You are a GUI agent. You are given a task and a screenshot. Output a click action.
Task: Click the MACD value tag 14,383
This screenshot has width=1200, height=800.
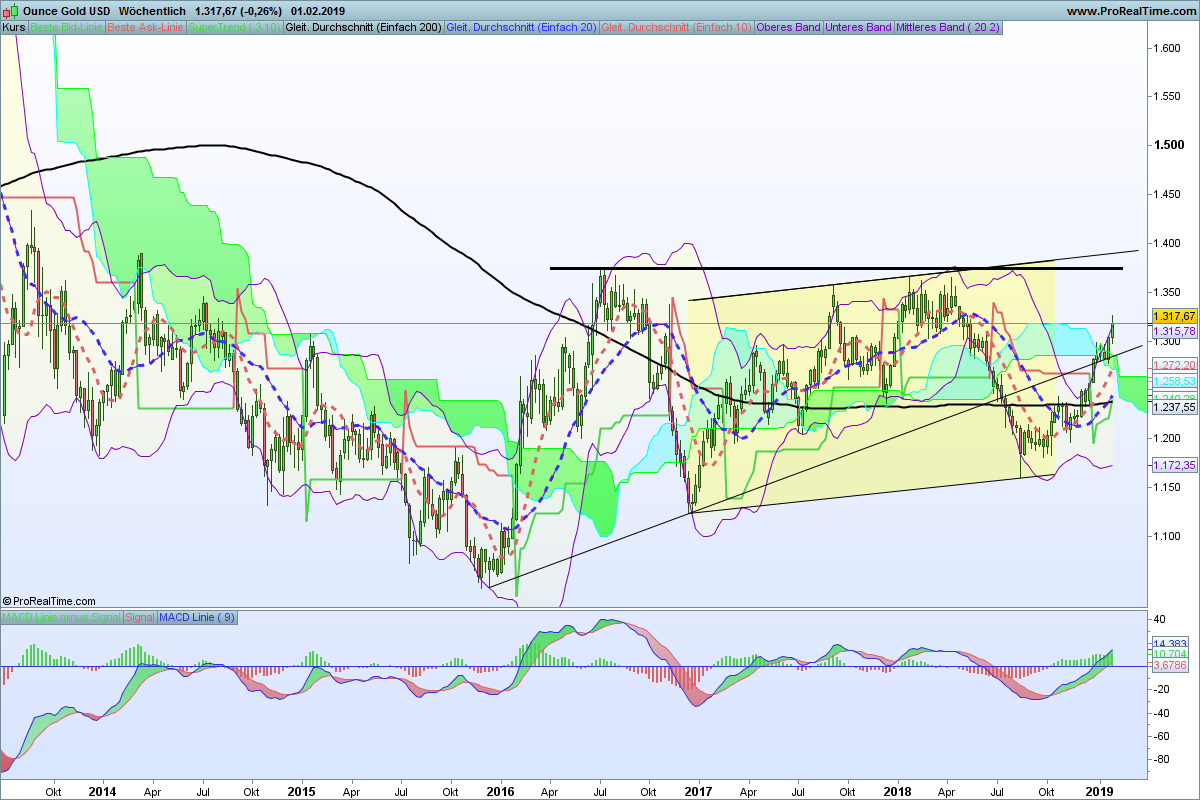(x=1169, y=643)
